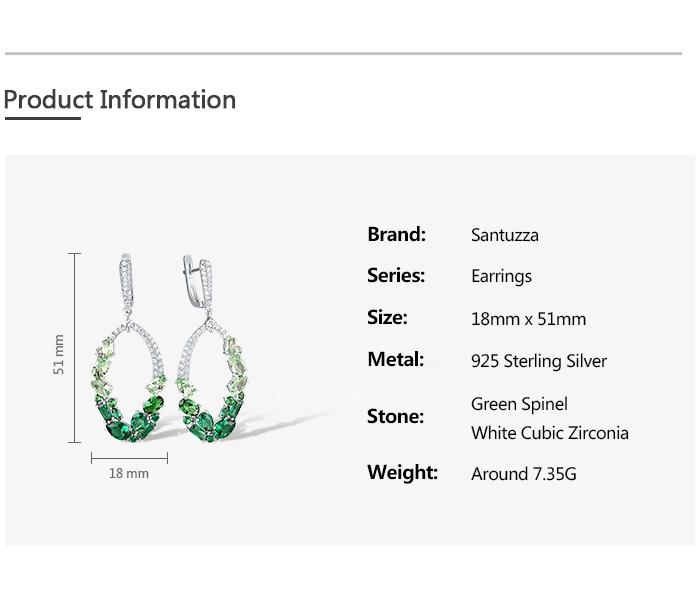Select the Size label
This screenshot has width=700, height=596.
[x=387, y=317]
